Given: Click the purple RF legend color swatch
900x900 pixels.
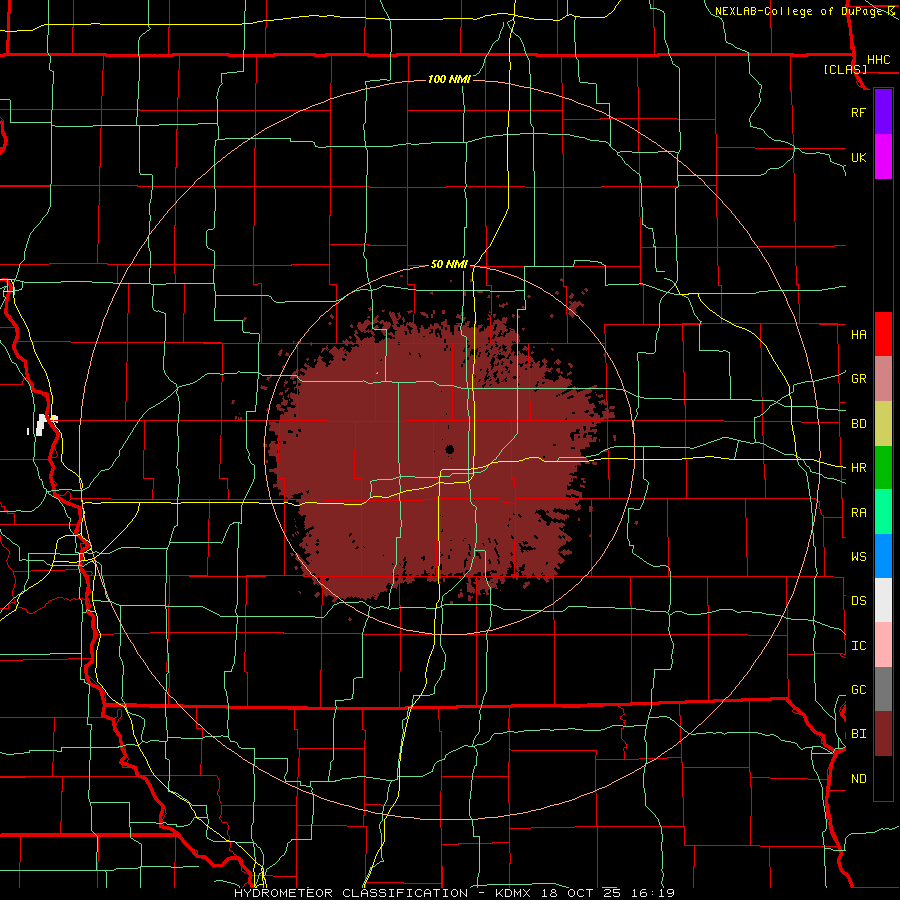Looking at the screenshot, I should (883, 111).
